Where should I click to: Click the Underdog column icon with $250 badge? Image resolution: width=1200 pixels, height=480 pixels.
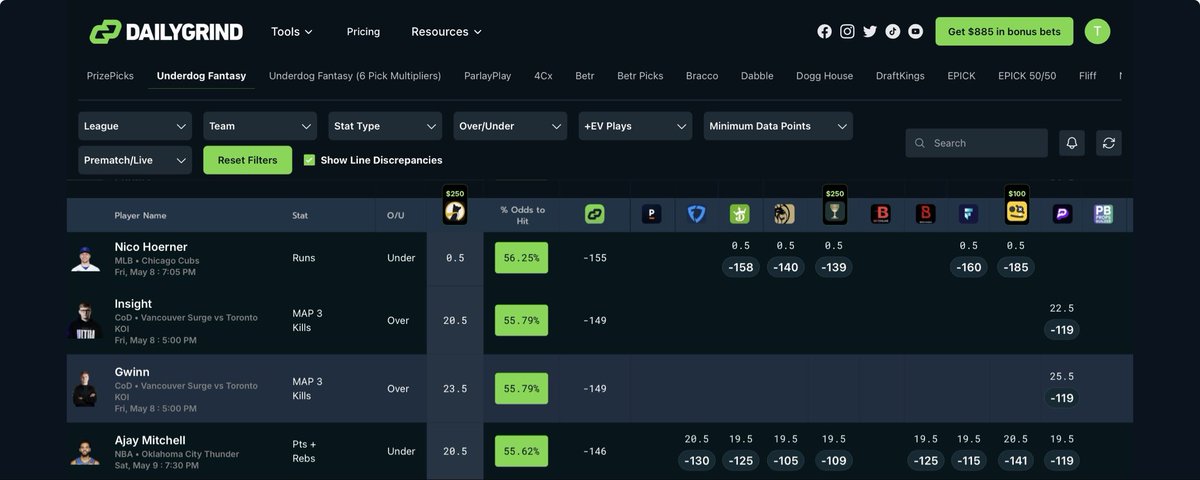[455, 206]
